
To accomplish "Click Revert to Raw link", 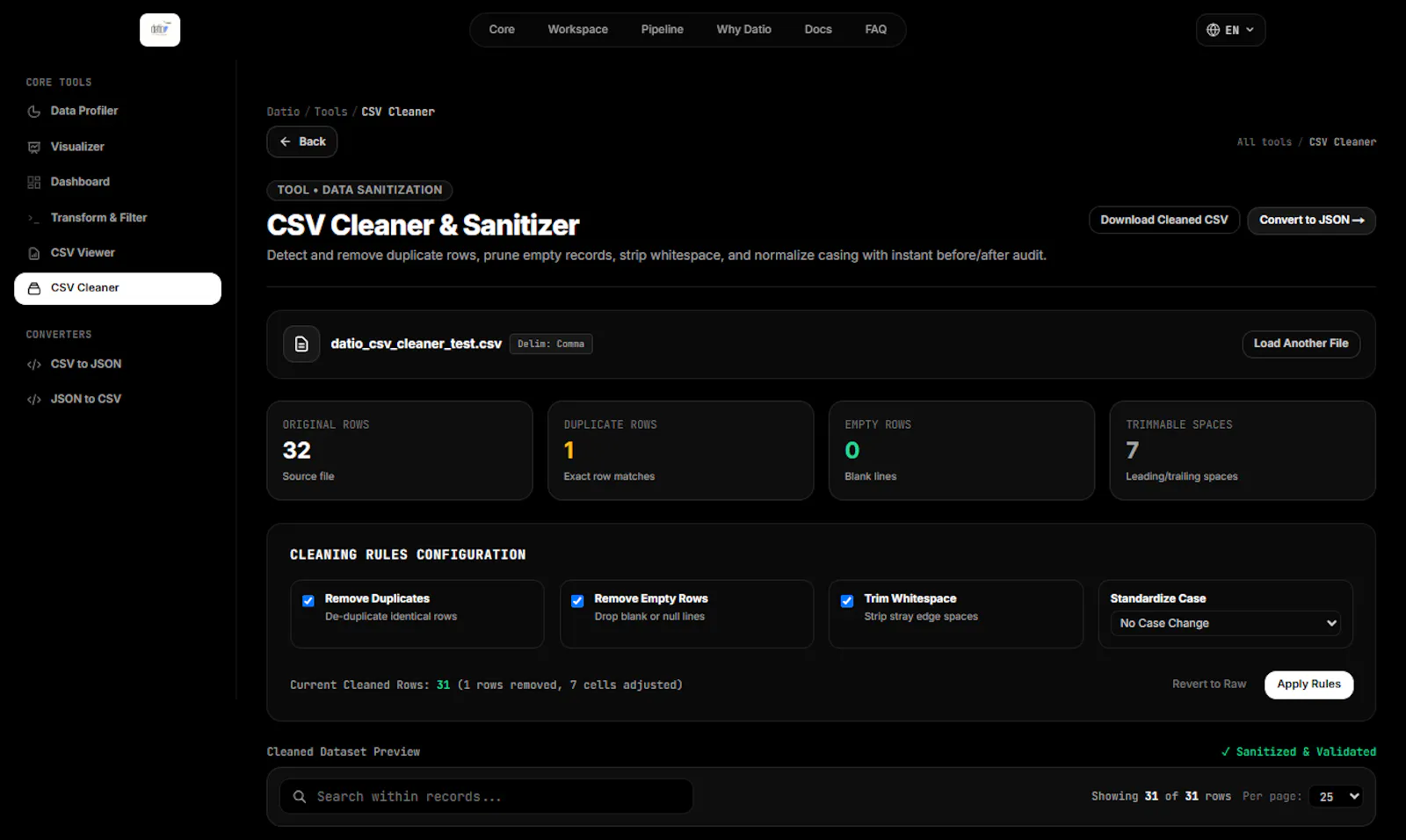I will [x=1209, y=684].
